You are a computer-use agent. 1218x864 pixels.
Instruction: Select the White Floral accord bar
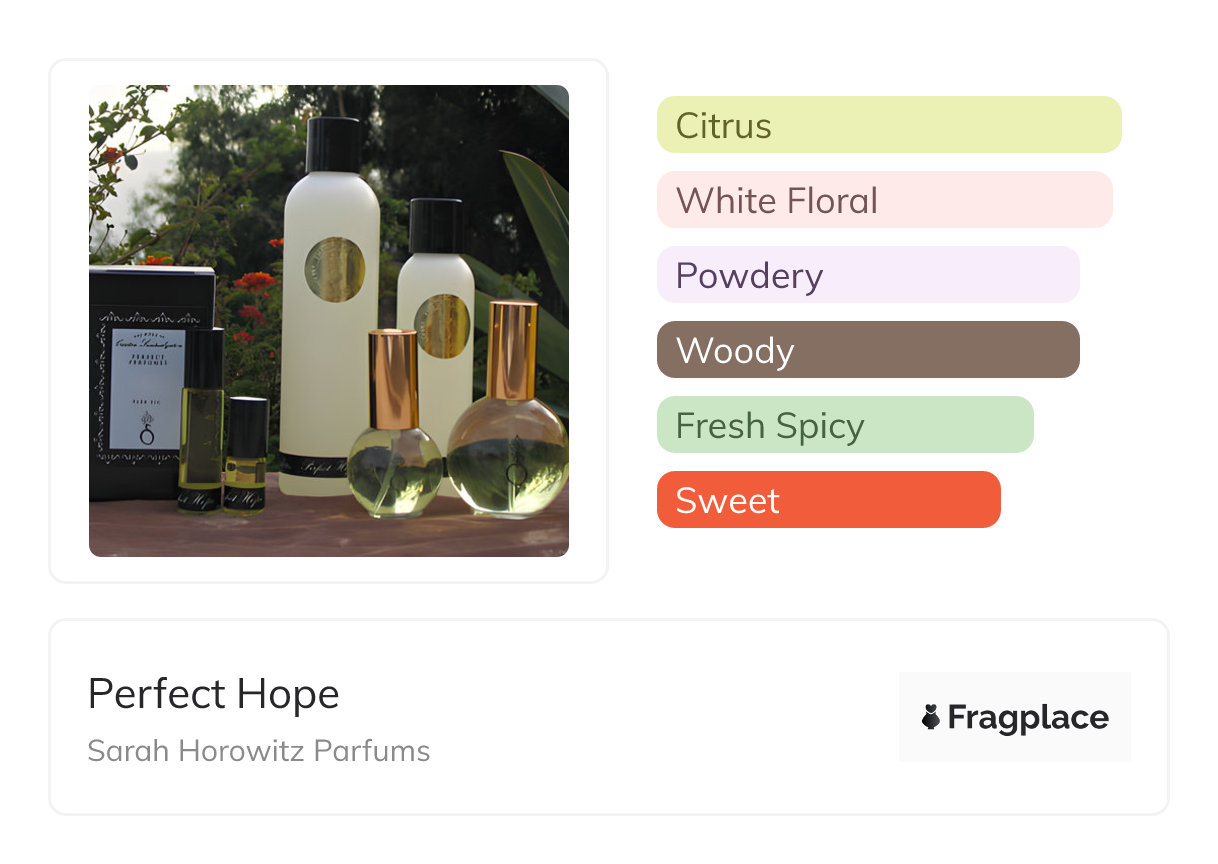click(884, 200)
